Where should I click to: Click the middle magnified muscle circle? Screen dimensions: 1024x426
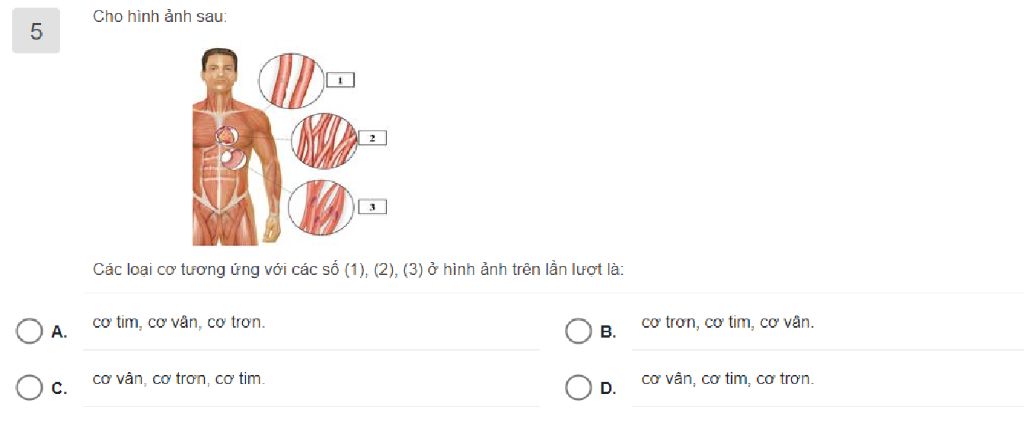tap(323, 138)
